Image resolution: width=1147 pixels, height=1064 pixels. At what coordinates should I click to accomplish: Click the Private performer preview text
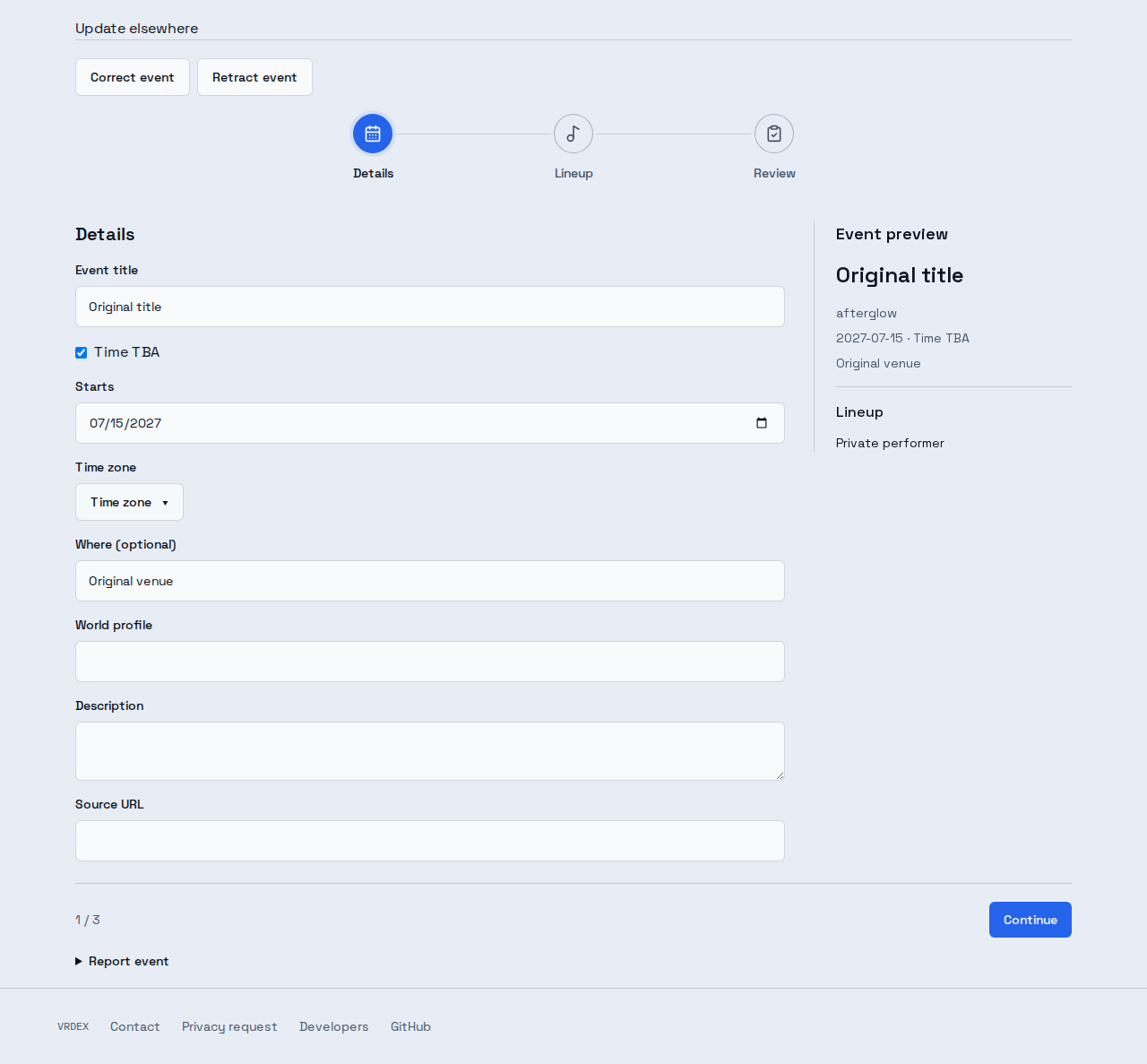point(890,443)
